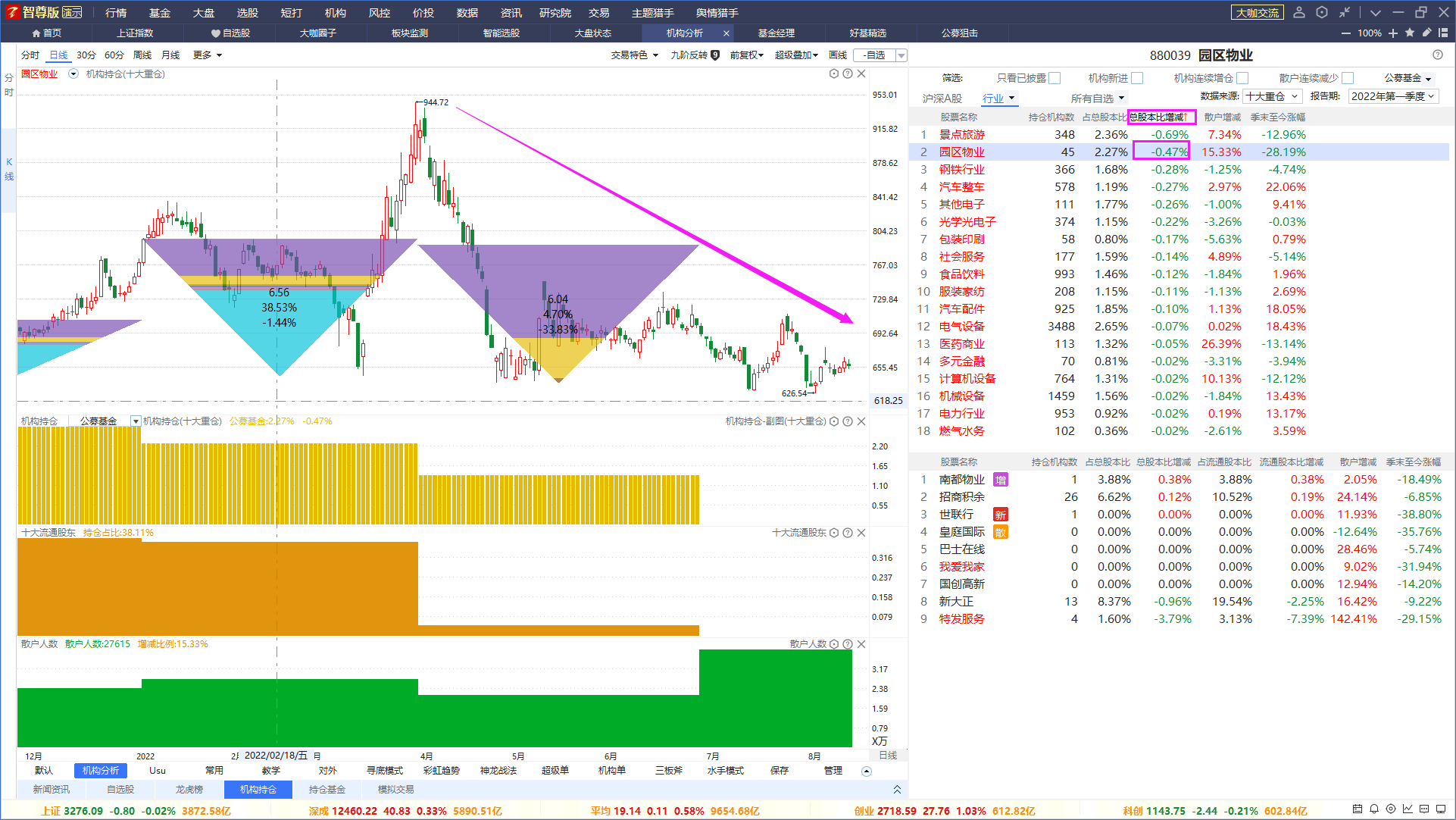Viewport: 1456px width, 820px height.
Task: Open the chat message icon in status bar
Action: (1424, 809)
